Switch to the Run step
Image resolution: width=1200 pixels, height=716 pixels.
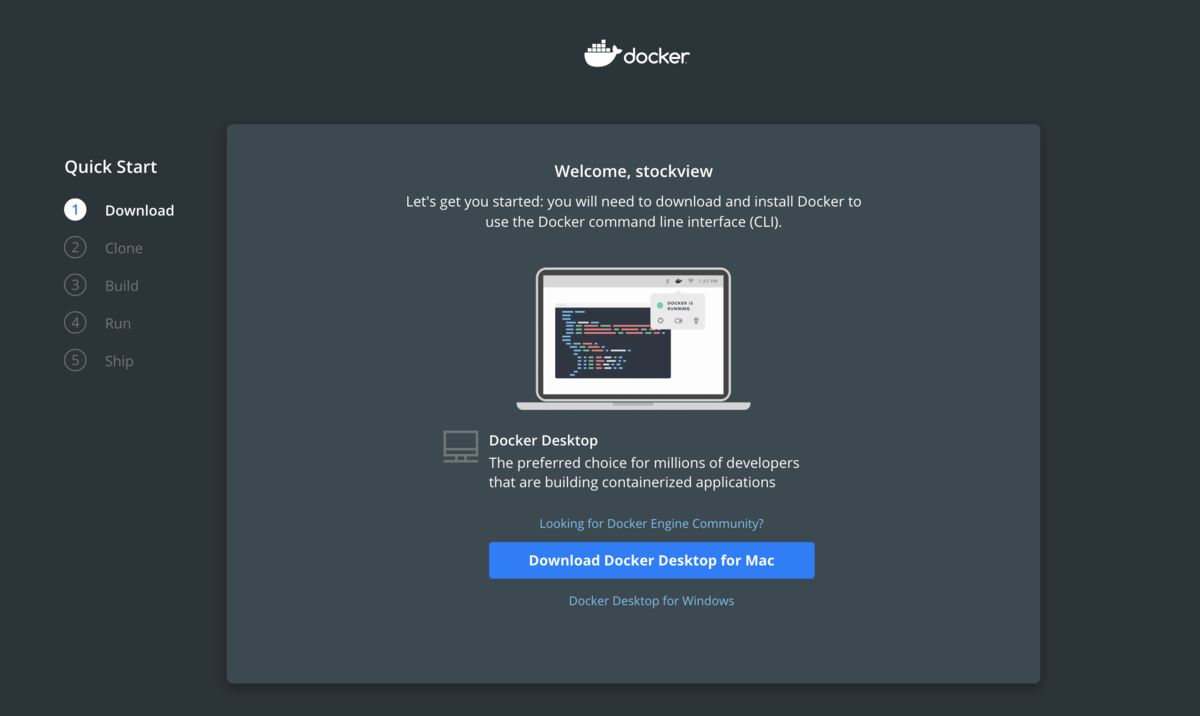(118, 324)
